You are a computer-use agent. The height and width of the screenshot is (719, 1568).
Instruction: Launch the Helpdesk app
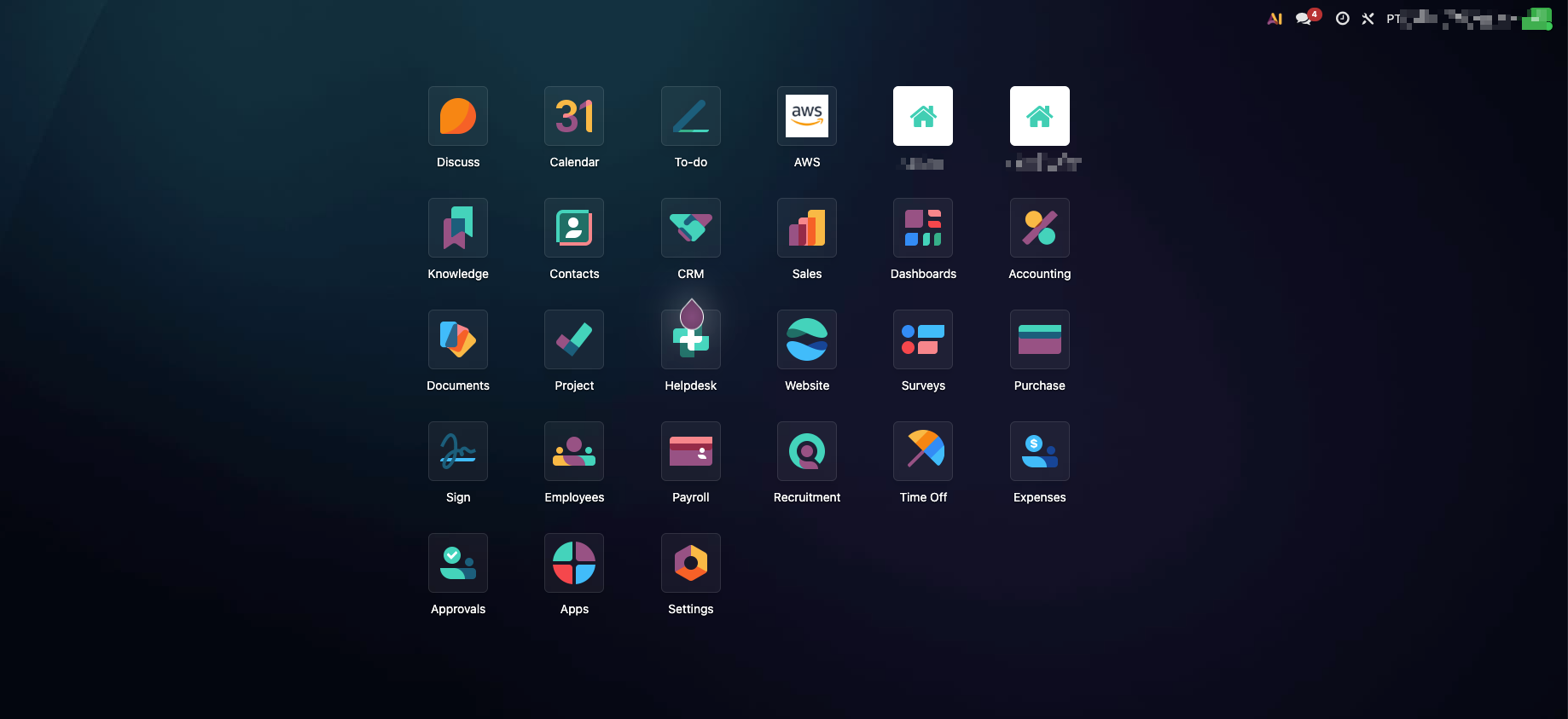tap(691, 339)
